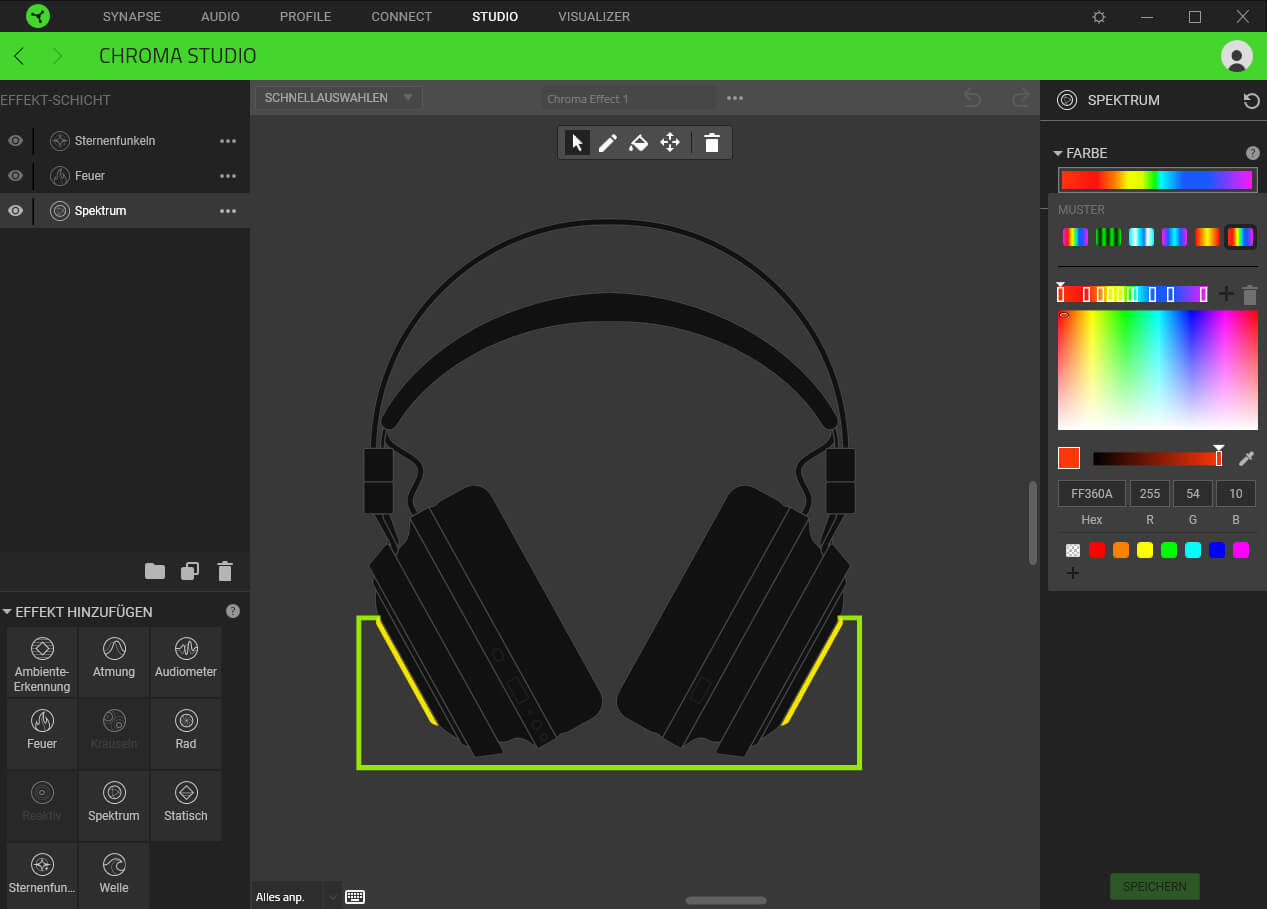Open the Audio tab
Viewport: 1267px width, 909px height.
[x=220, y=16]
